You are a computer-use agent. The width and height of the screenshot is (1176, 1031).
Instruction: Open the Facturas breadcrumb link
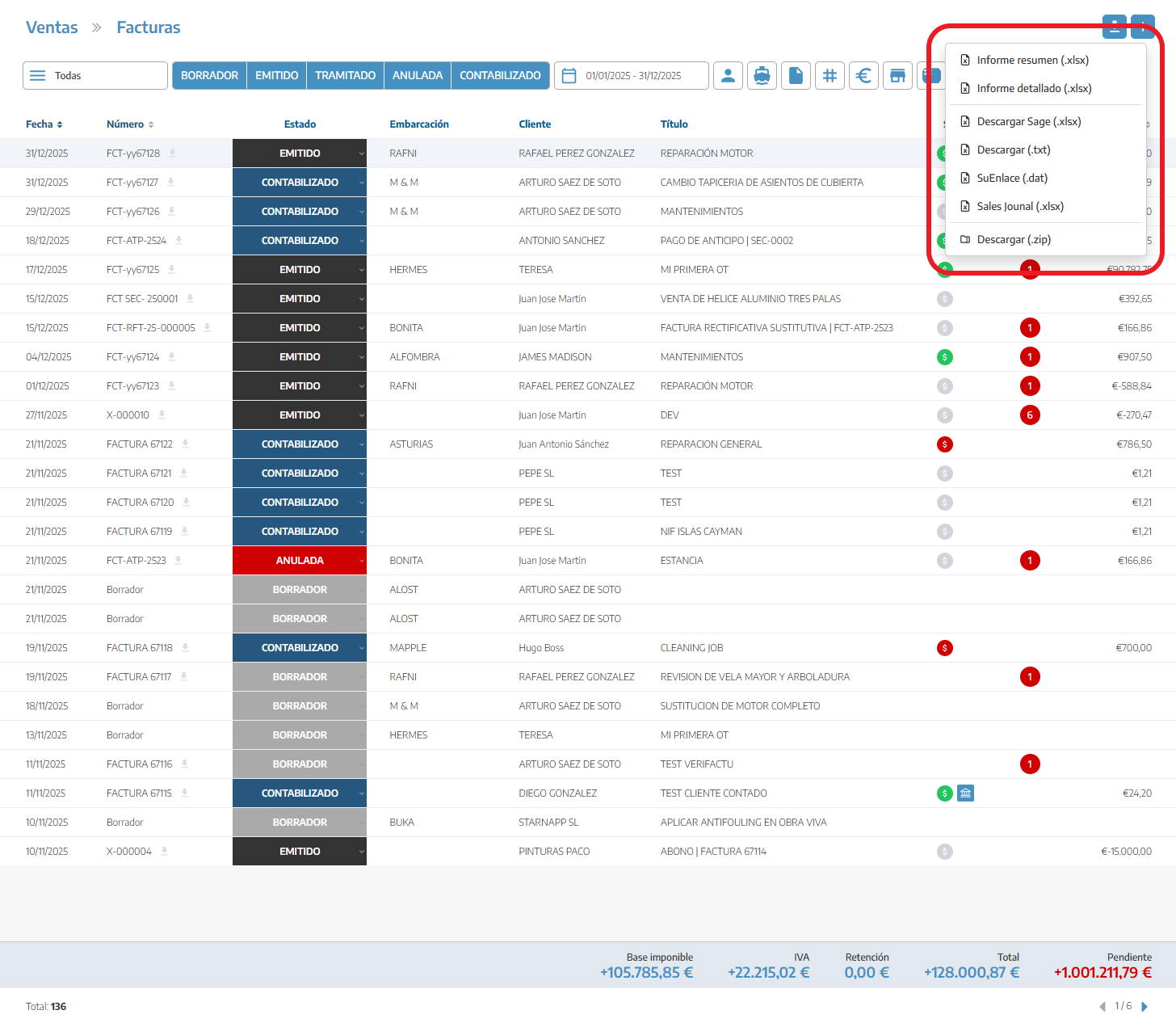(149, 27)
